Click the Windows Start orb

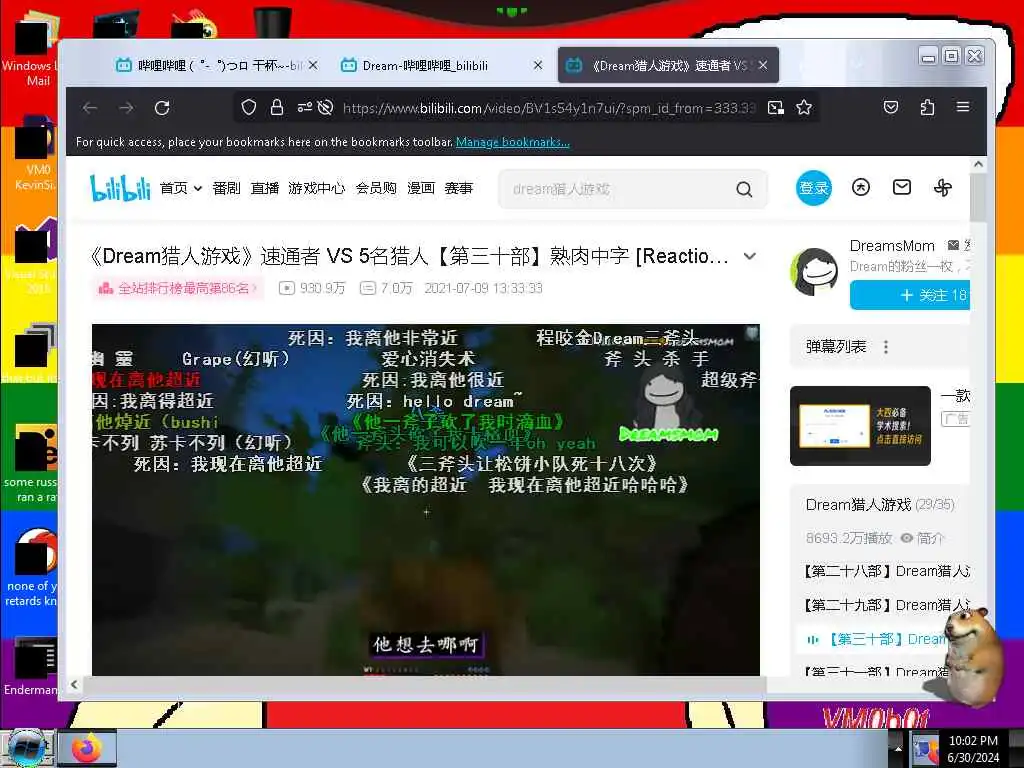click(x=26, y=748)
